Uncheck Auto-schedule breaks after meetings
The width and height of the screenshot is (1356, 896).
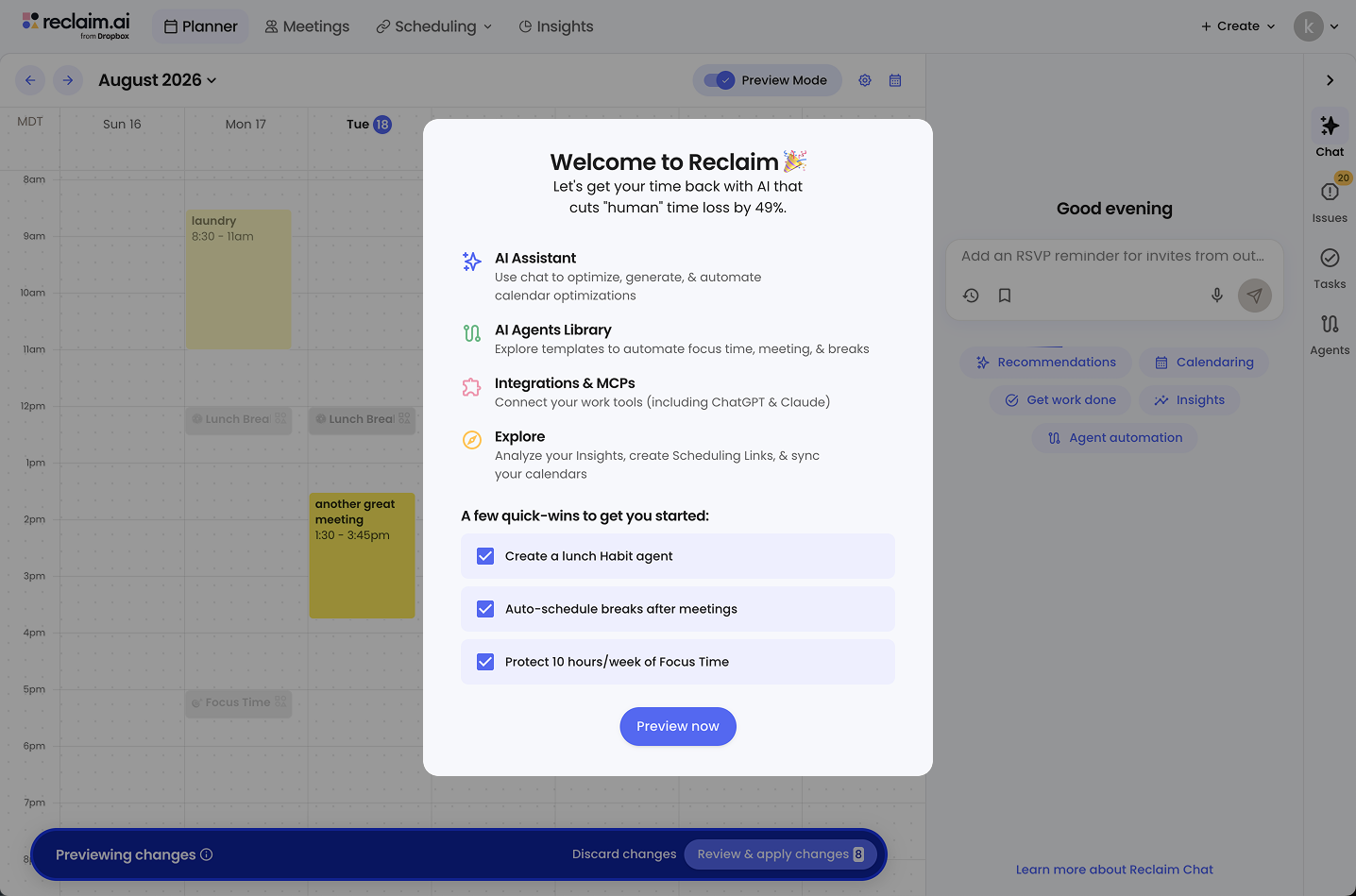coord(485,609)
